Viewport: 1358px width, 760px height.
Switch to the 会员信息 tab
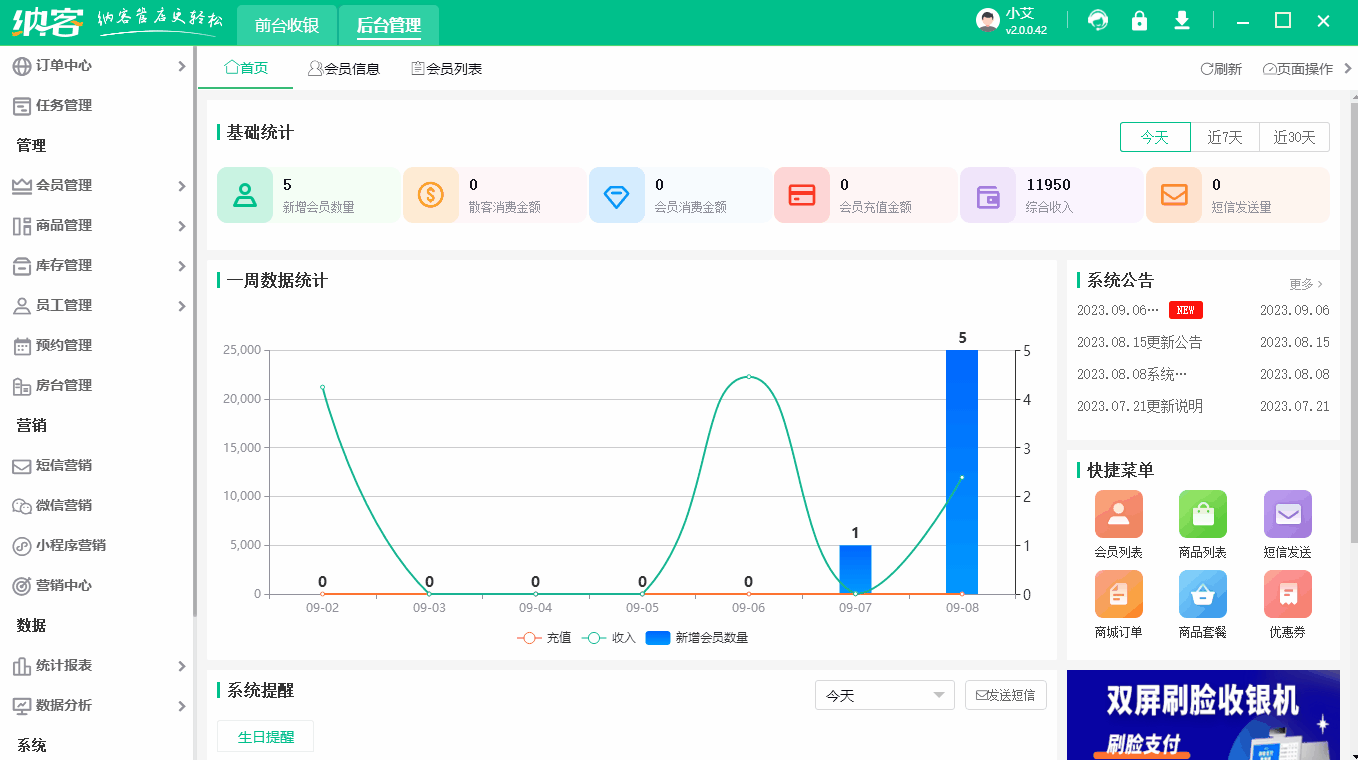[344, 68]
